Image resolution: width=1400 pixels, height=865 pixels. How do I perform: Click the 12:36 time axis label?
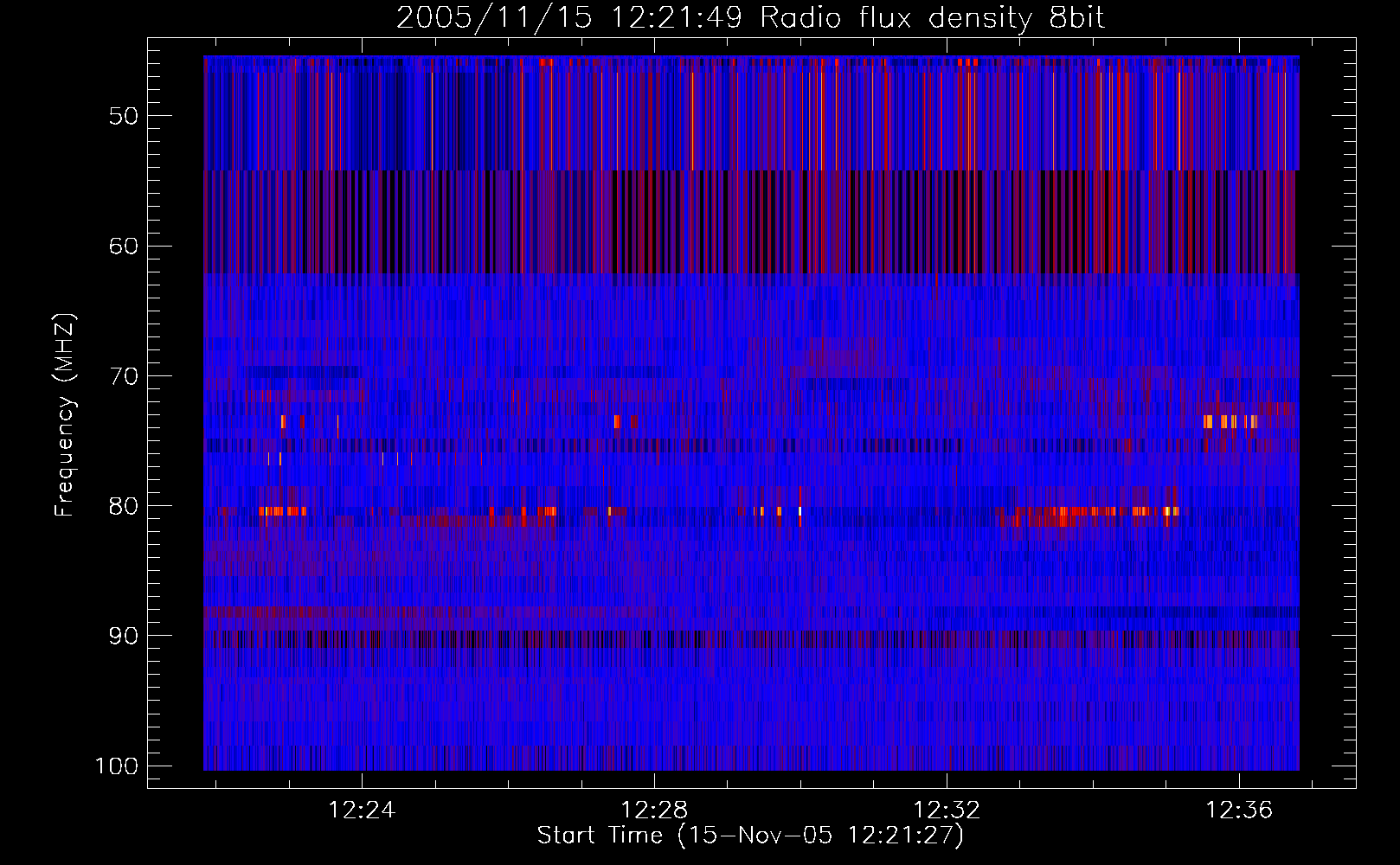coord(1239,811)
